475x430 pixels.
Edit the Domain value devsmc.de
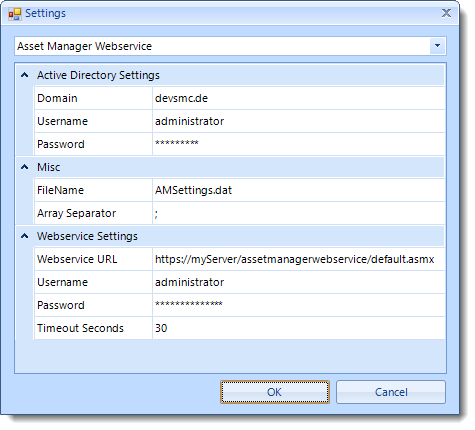pyautogui.click(x=299, y=98)
